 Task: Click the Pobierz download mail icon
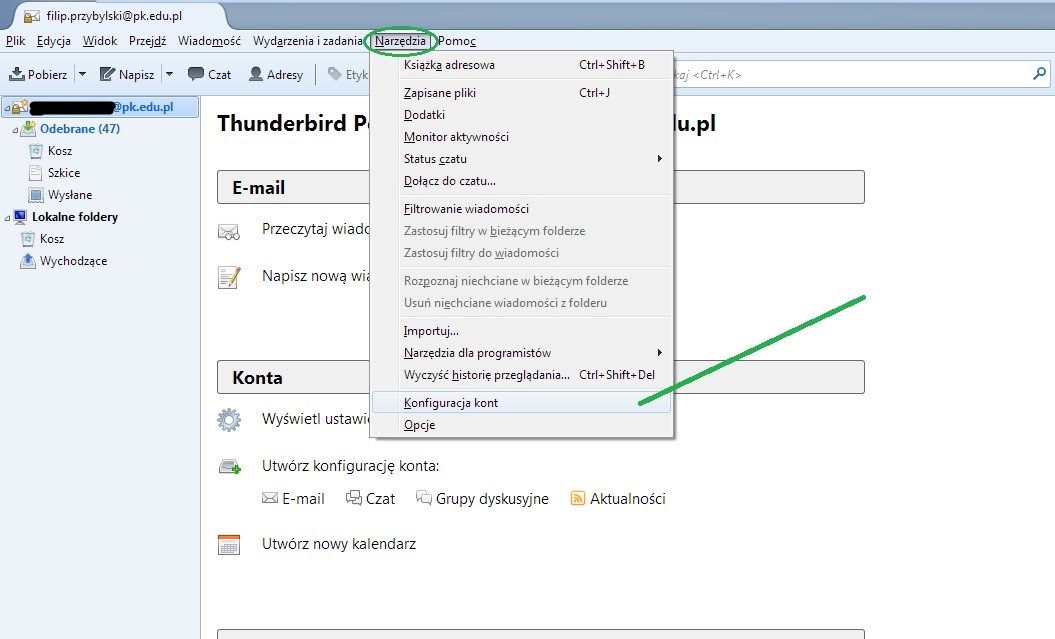(17, 75)
